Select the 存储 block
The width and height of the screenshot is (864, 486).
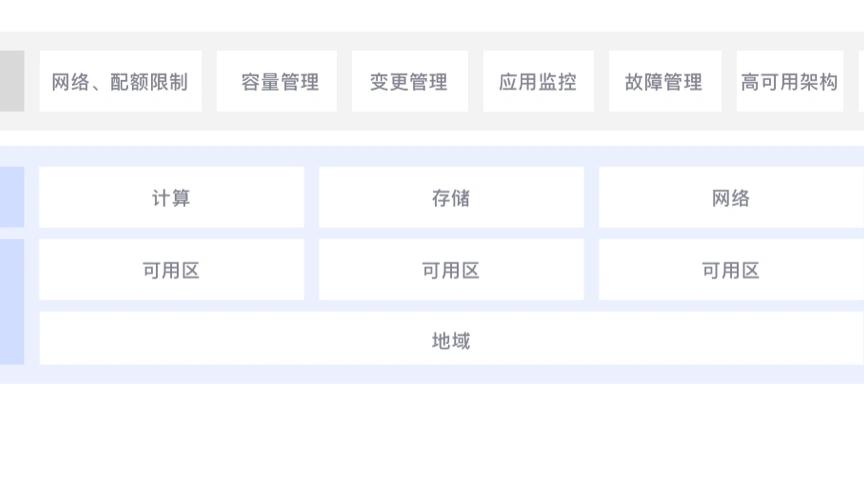click(x=451, y=197)
